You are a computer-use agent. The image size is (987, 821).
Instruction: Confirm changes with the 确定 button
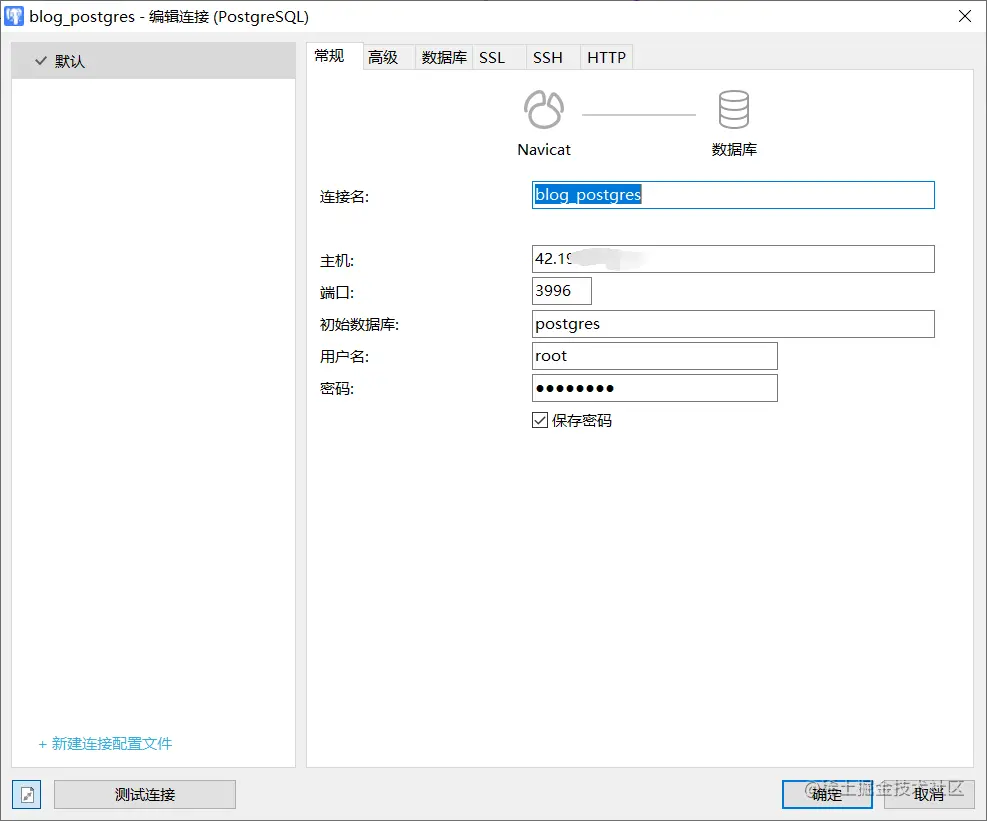[826, 795]
